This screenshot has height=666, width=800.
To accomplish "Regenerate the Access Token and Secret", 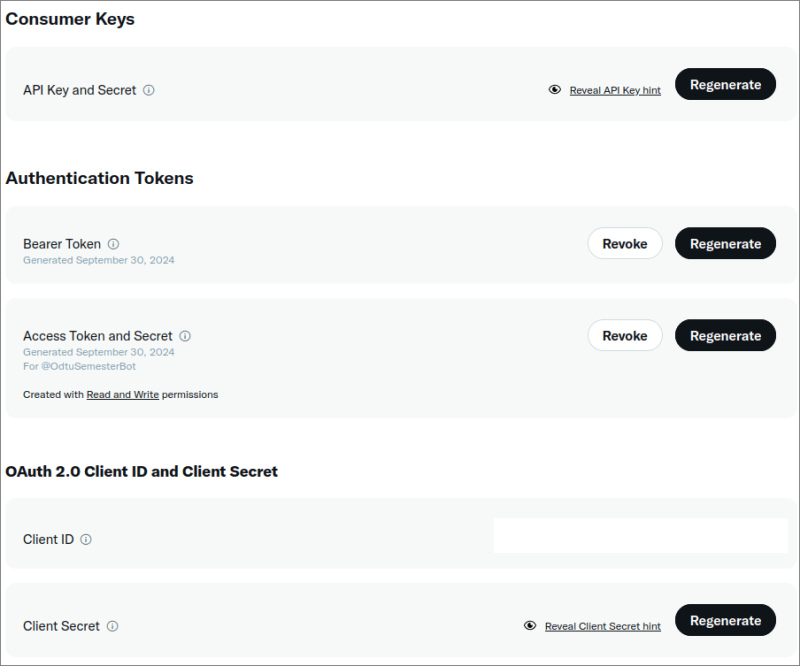I will (725, 335).
